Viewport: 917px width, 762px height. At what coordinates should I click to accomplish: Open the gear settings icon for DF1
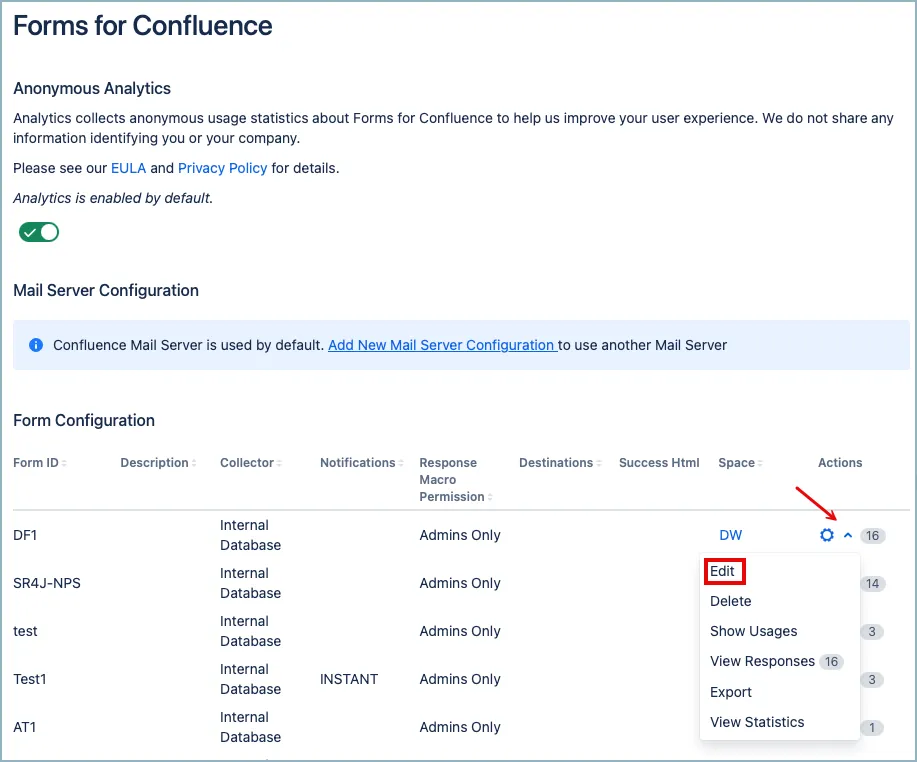point(826,535)
